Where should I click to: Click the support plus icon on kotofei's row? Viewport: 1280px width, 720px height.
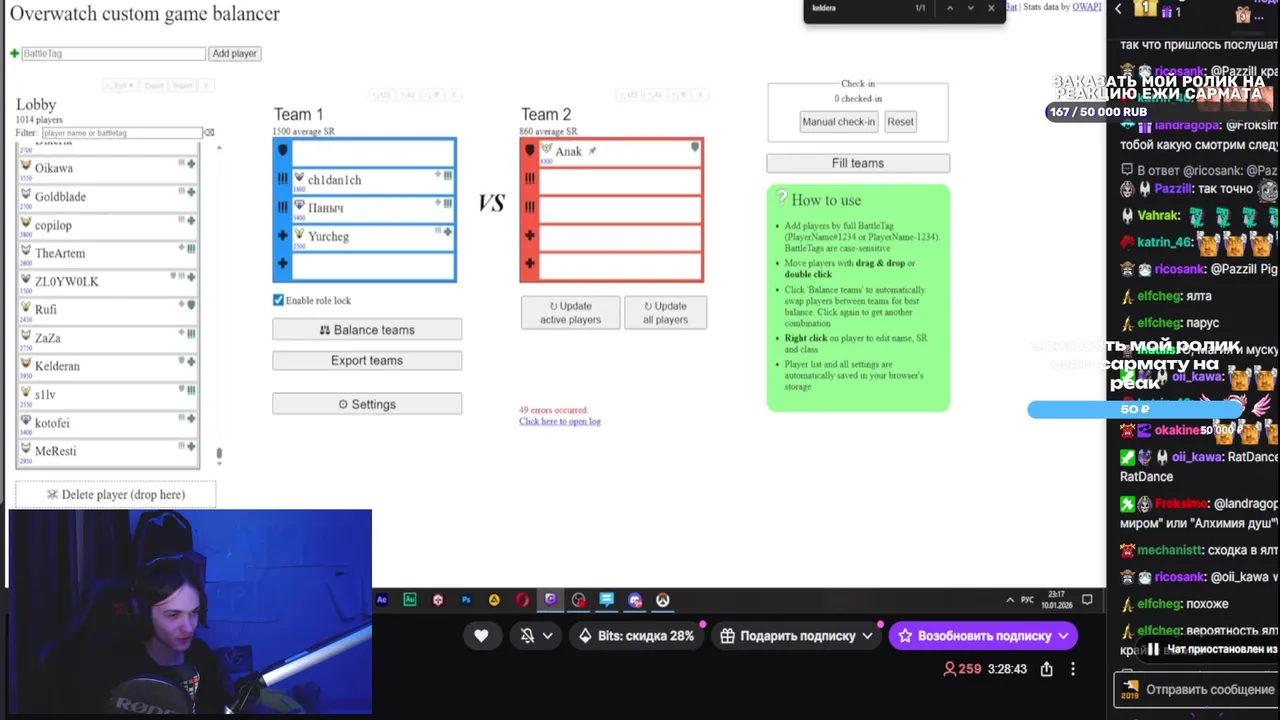coord(191,418)
